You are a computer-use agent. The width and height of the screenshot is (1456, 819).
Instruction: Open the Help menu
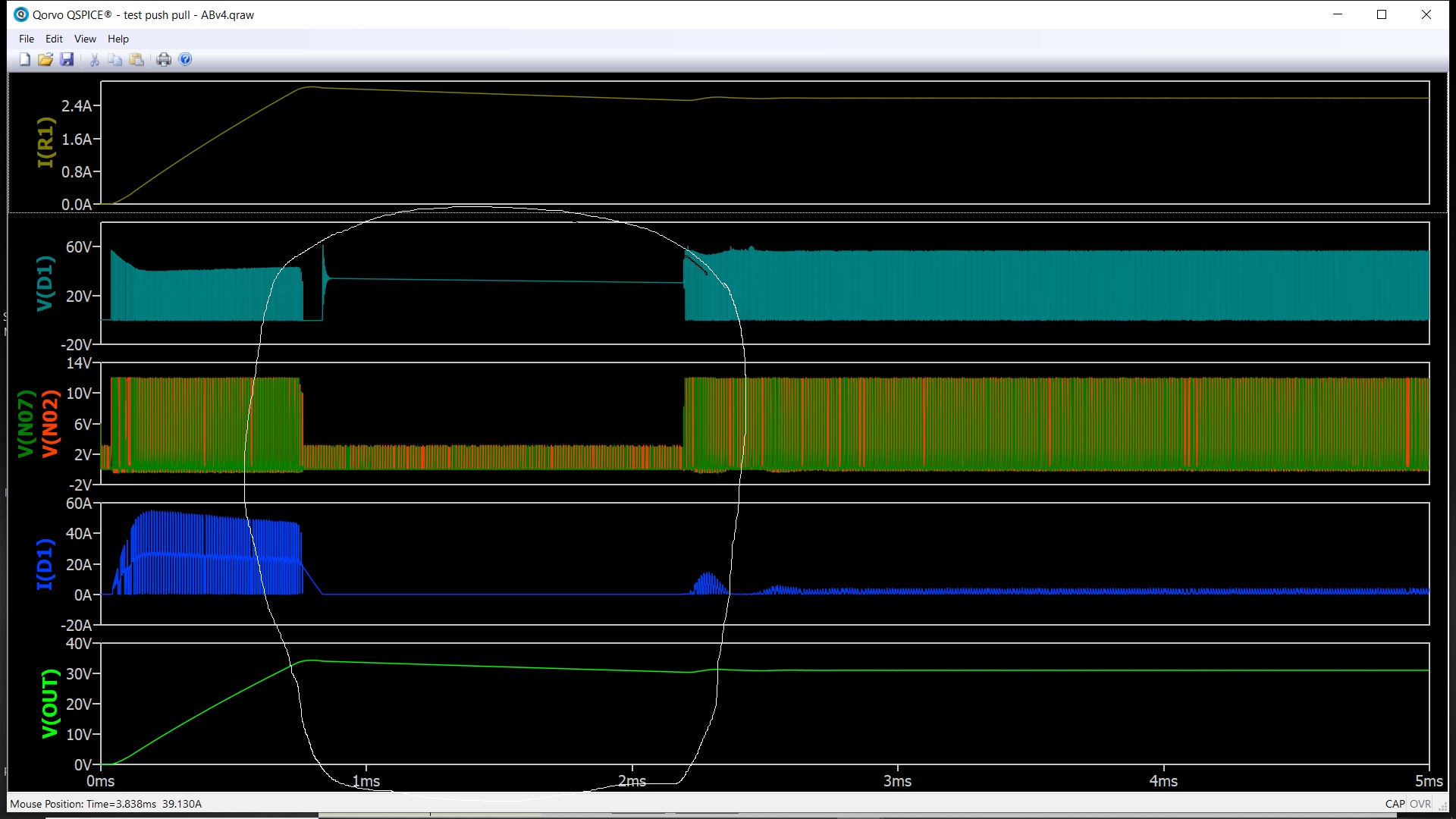[x=118, y=39]
